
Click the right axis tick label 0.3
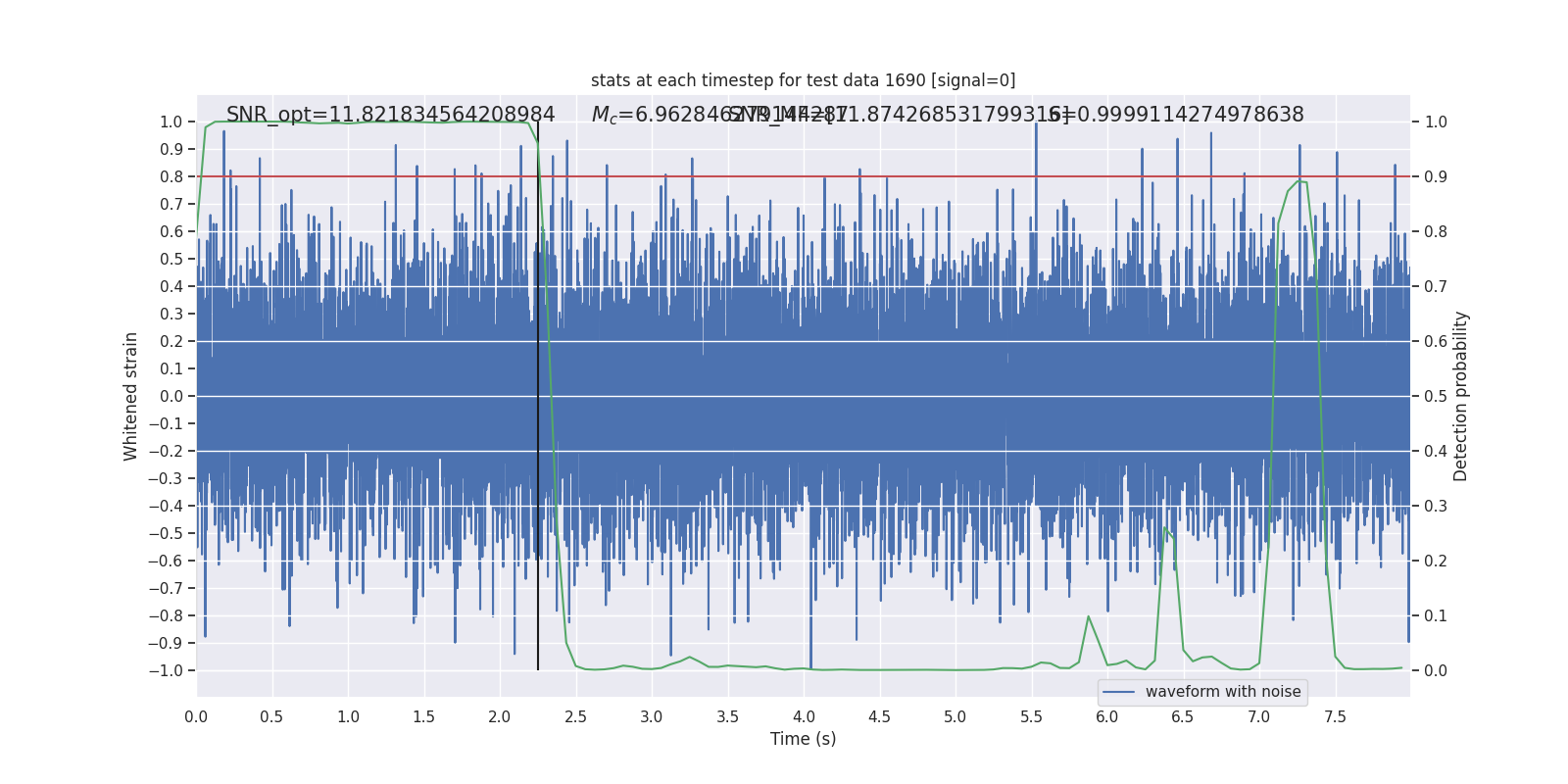click(1436, 506)
